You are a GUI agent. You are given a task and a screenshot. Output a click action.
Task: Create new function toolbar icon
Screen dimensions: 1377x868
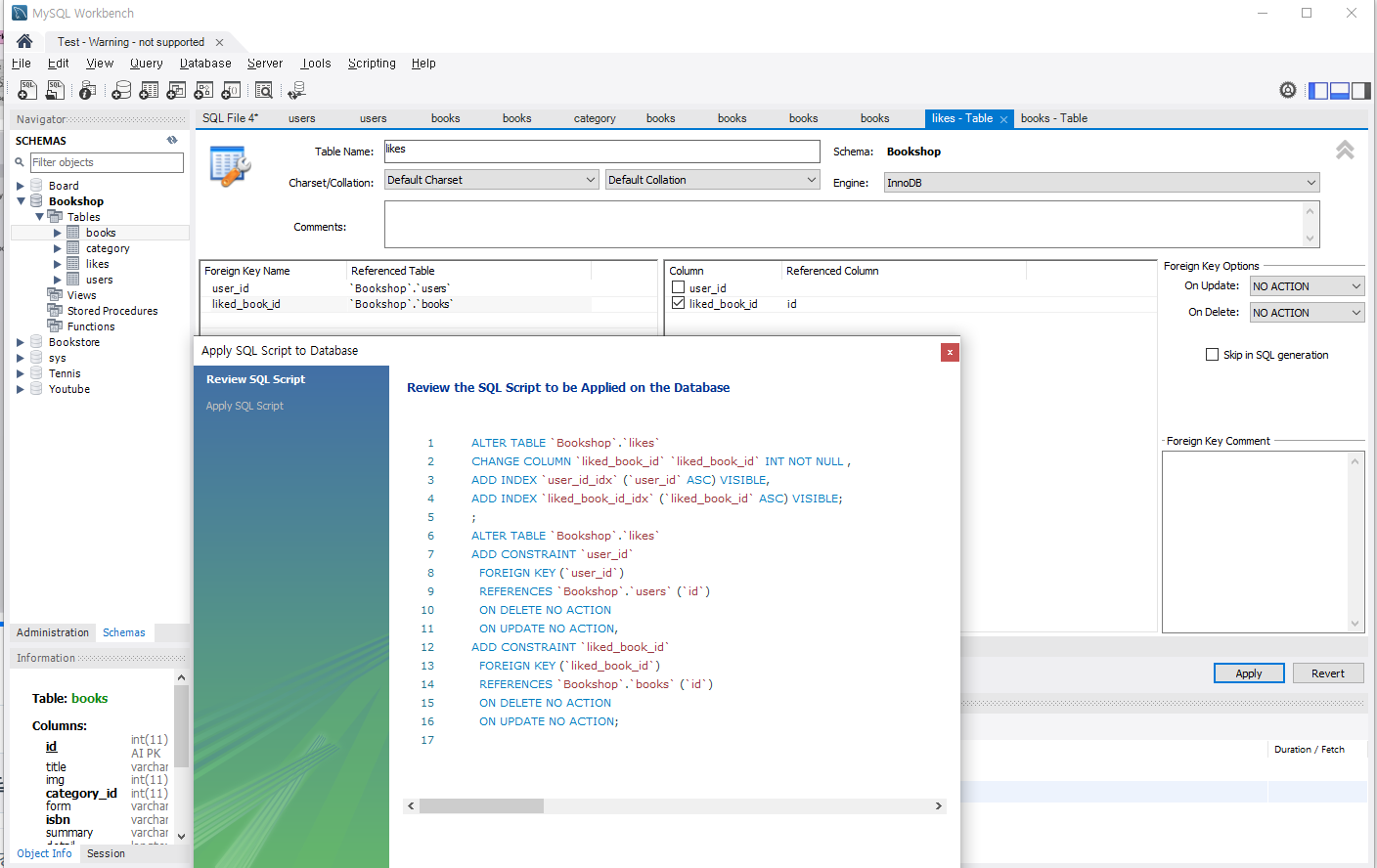click(x=231, y=90)
